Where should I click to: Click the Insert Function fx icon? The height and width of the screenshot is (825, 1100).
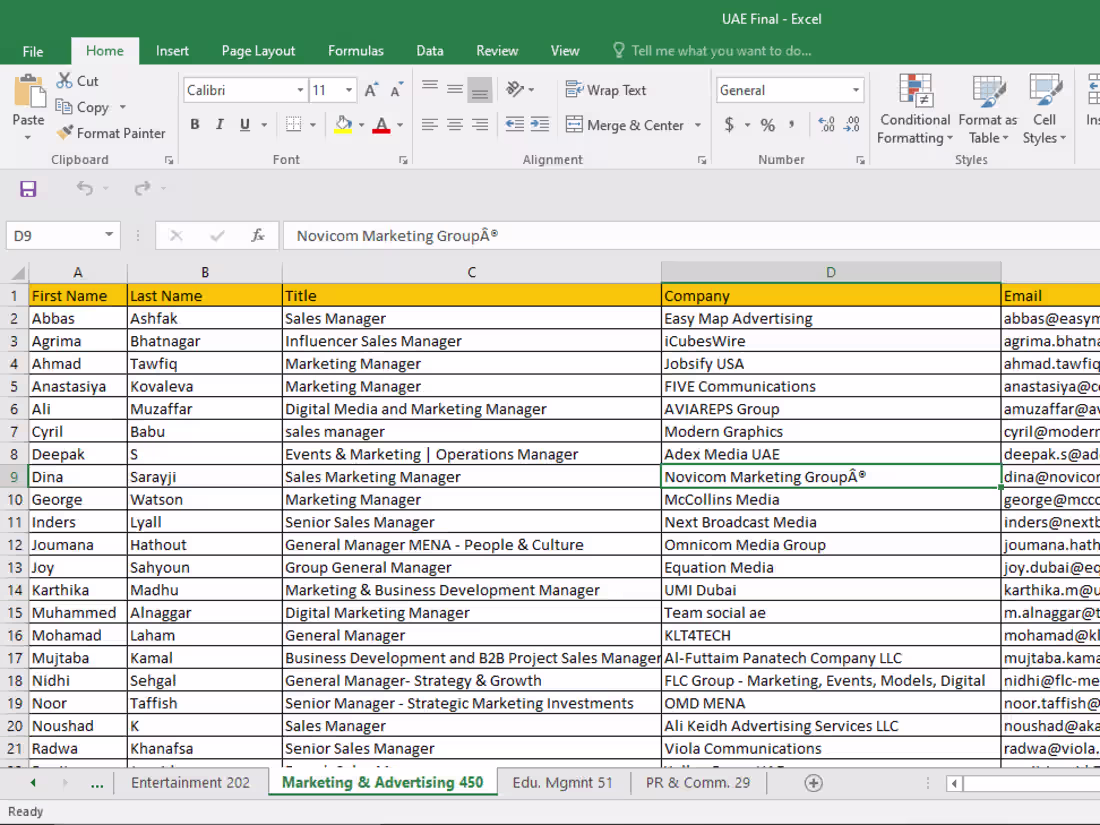pos(258,236)
